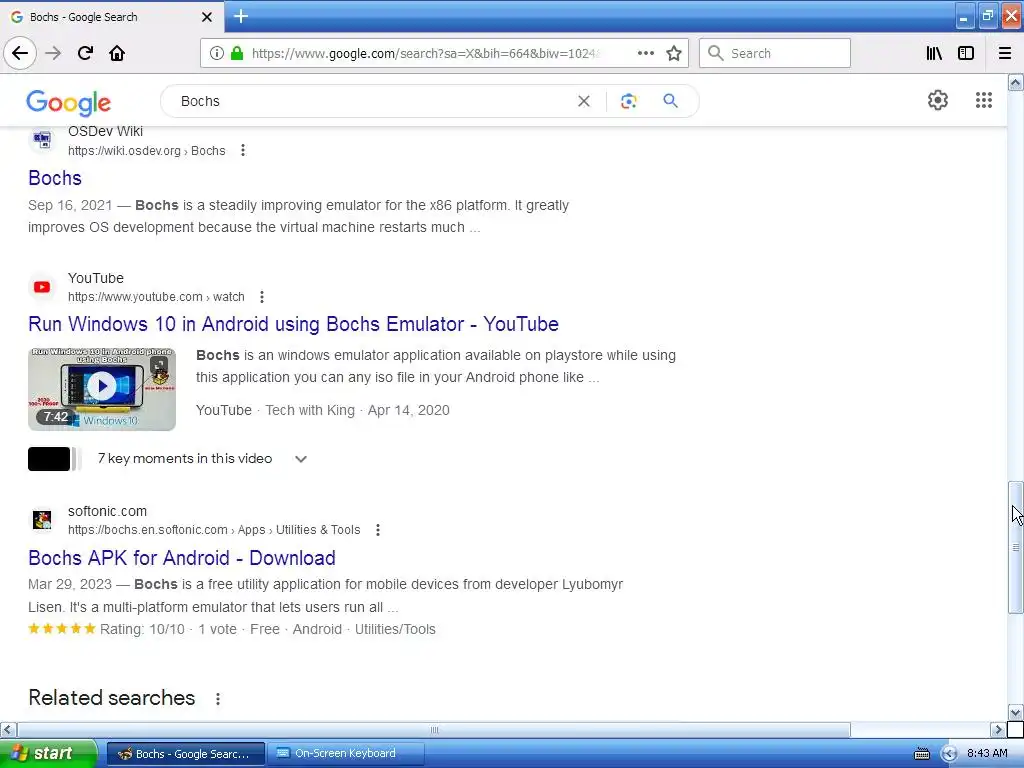Image resolution: width=1024 pixels, height=768 pixels.
Task: Open the Google apps grid
Action: [984, 100]
